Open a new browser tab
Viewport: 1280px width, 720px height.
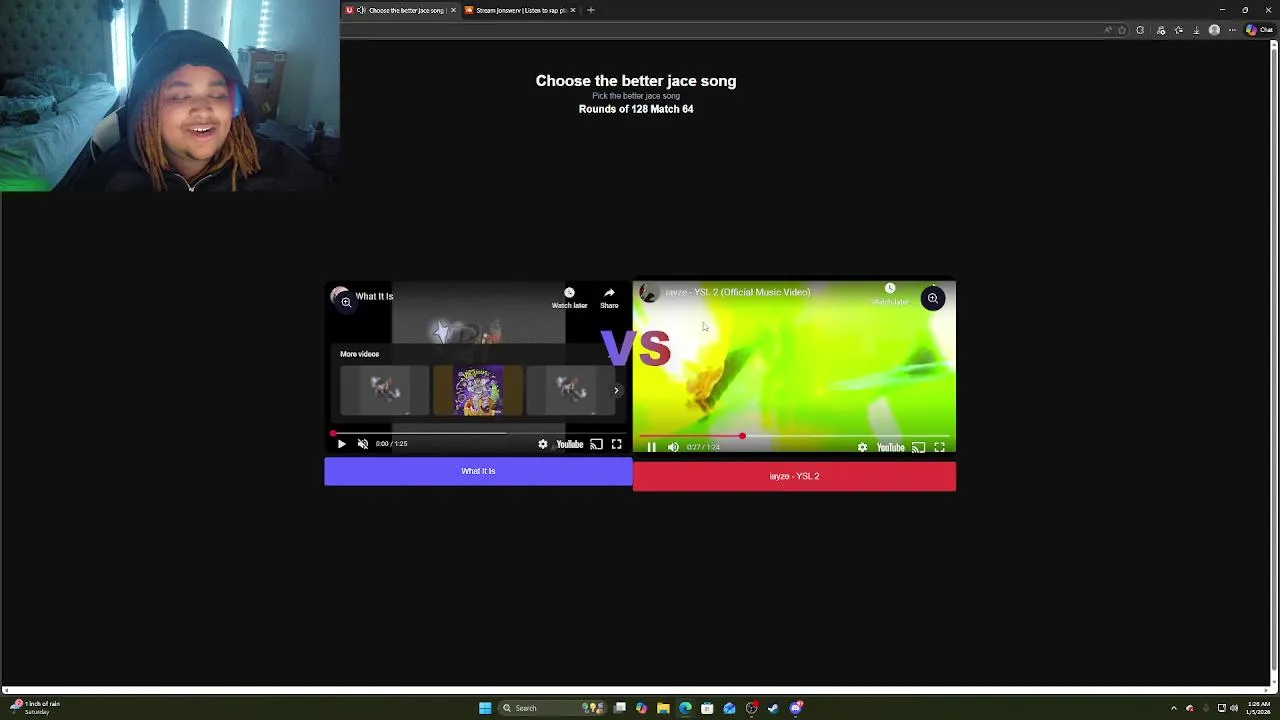[591, 10]
